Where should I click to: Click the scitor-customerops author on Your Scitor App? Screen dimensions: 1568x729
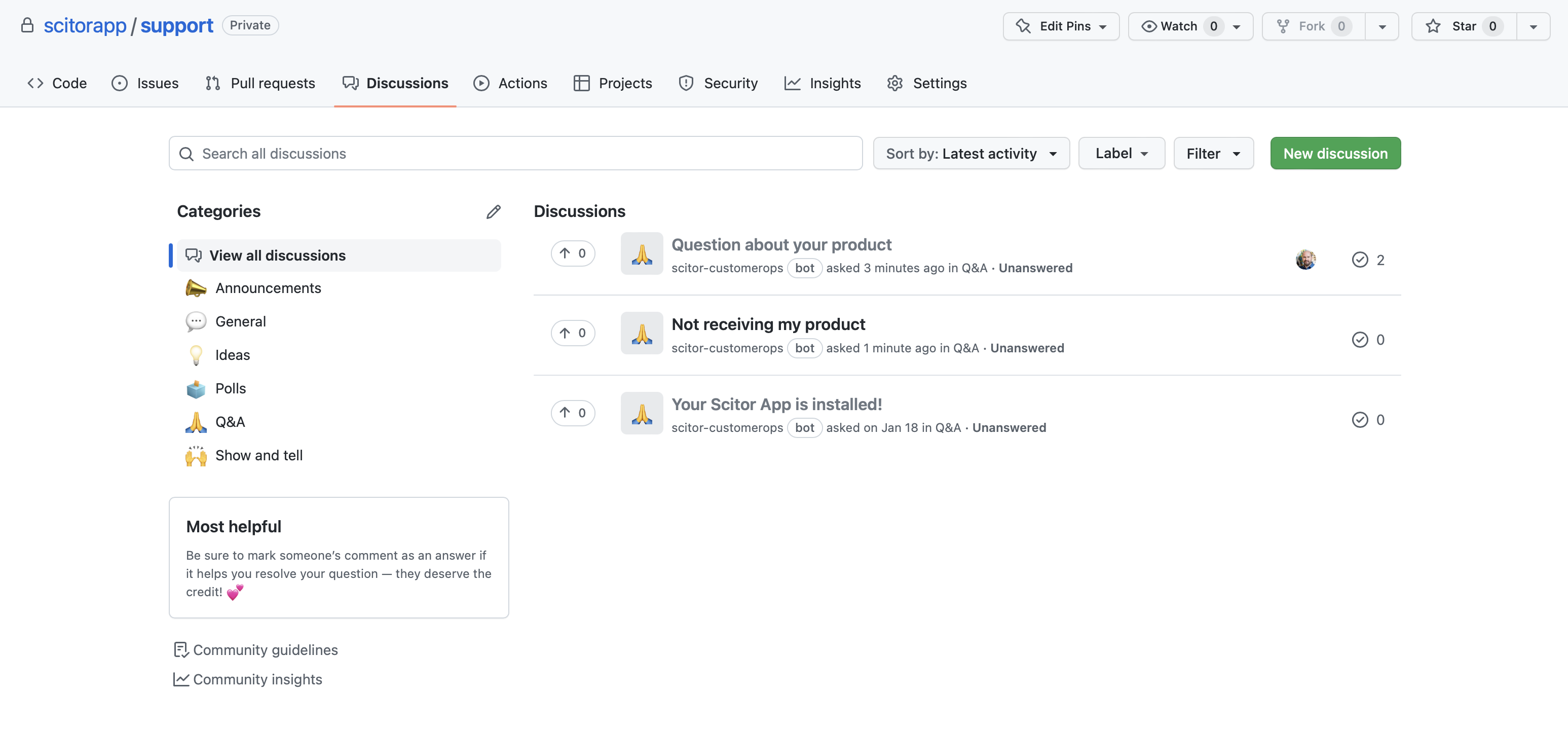tap(727, 427)
